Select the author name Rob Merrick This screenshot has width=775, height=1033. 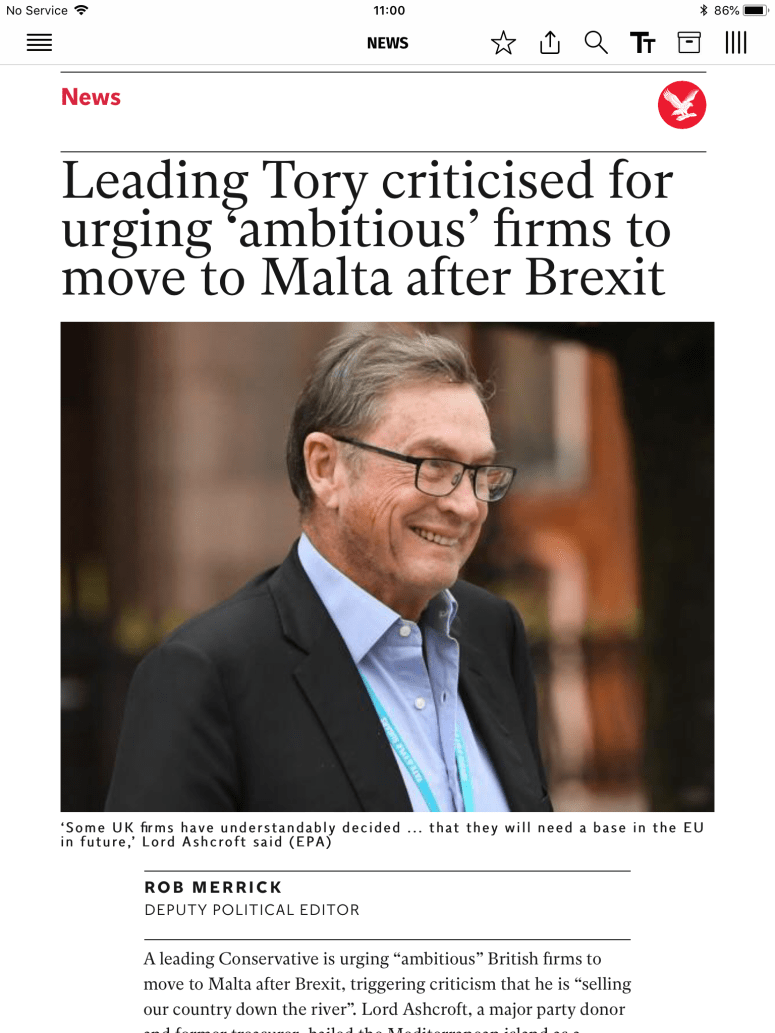tap(213, 887)
